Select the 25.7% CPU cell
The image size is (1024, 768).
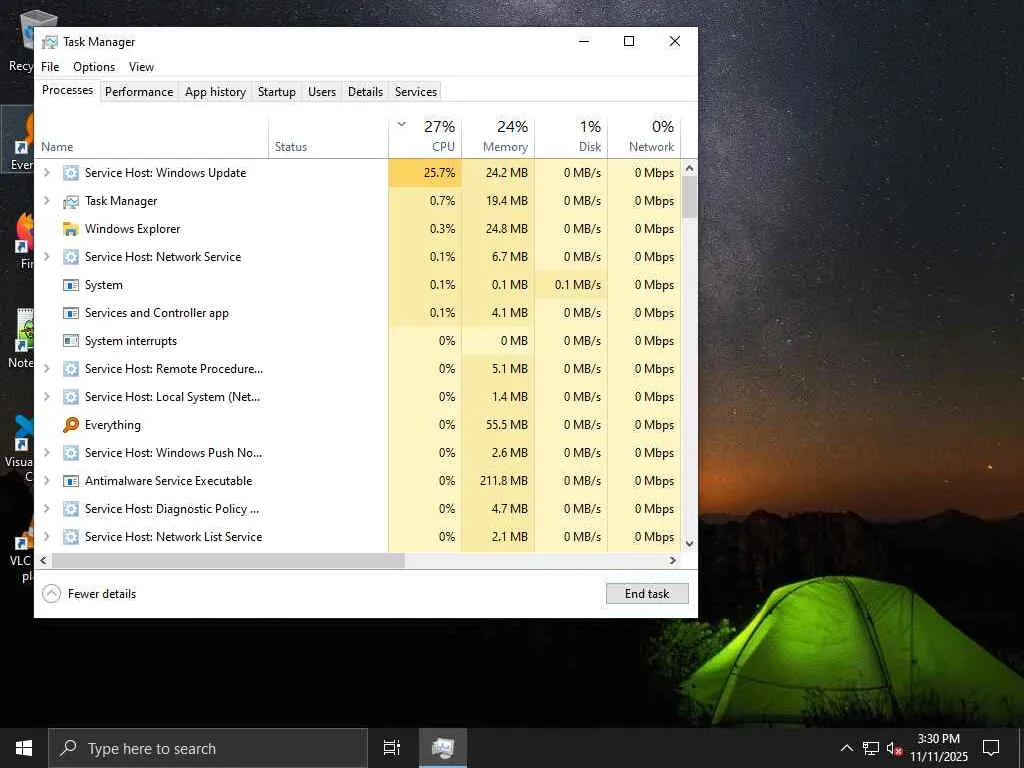coord(425,173)
